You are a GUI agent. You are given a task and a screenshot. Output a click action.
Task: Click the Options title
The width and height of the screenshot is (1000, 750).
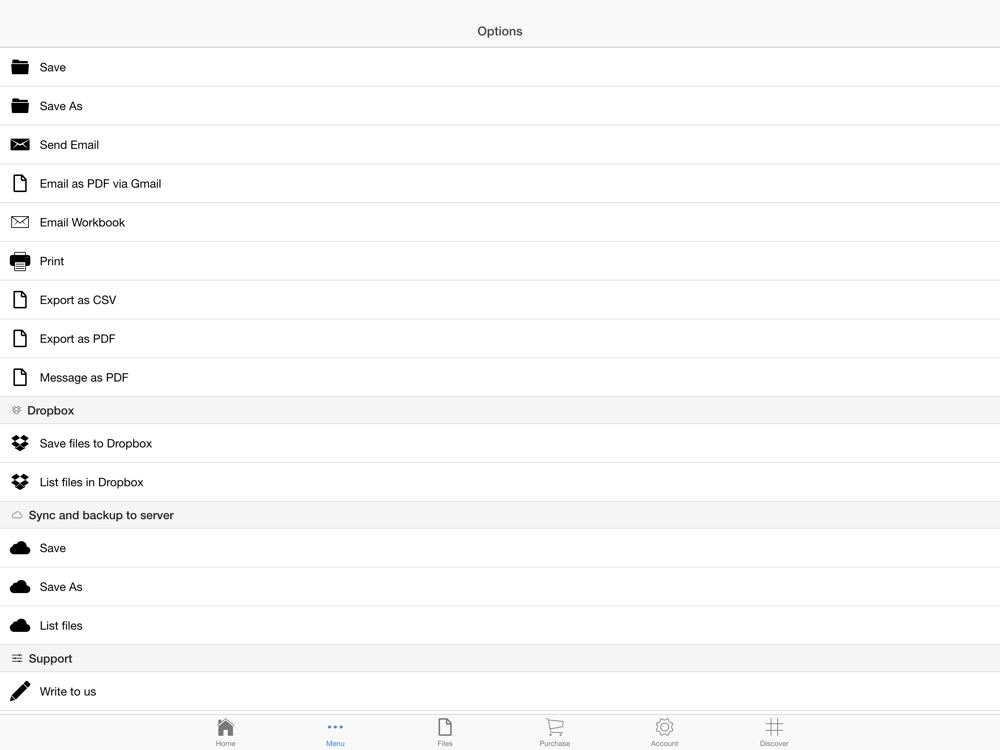(499, 31)
